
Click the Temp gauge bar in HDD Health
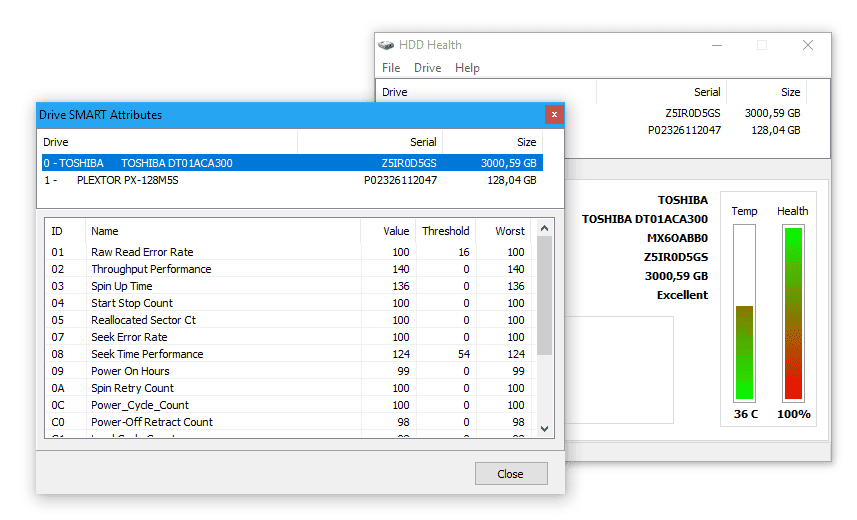point(744,313)
